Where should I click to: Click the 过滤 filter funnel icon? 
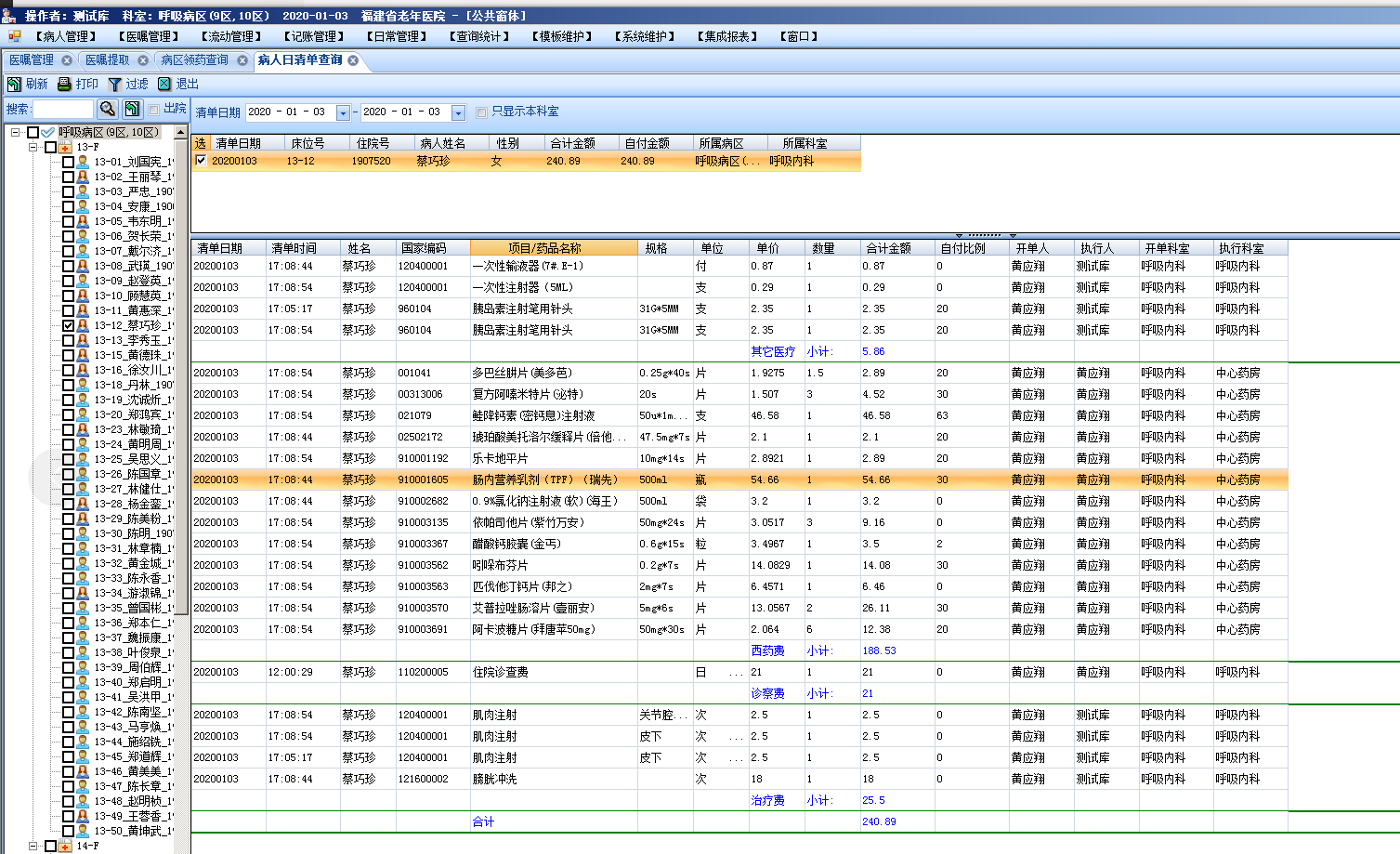click(x=115, y=84)
